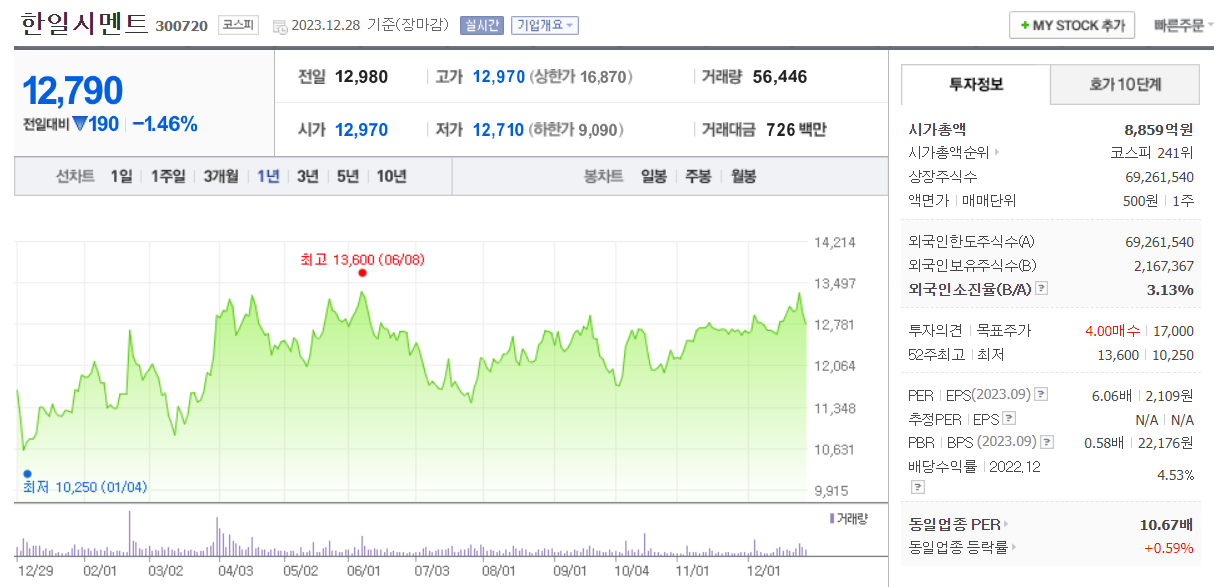The width and height of the screenshot is (1223, 587).
Task: Click the 시가총액순위 link
Action: pyautogui.click(x=948, y=153)
